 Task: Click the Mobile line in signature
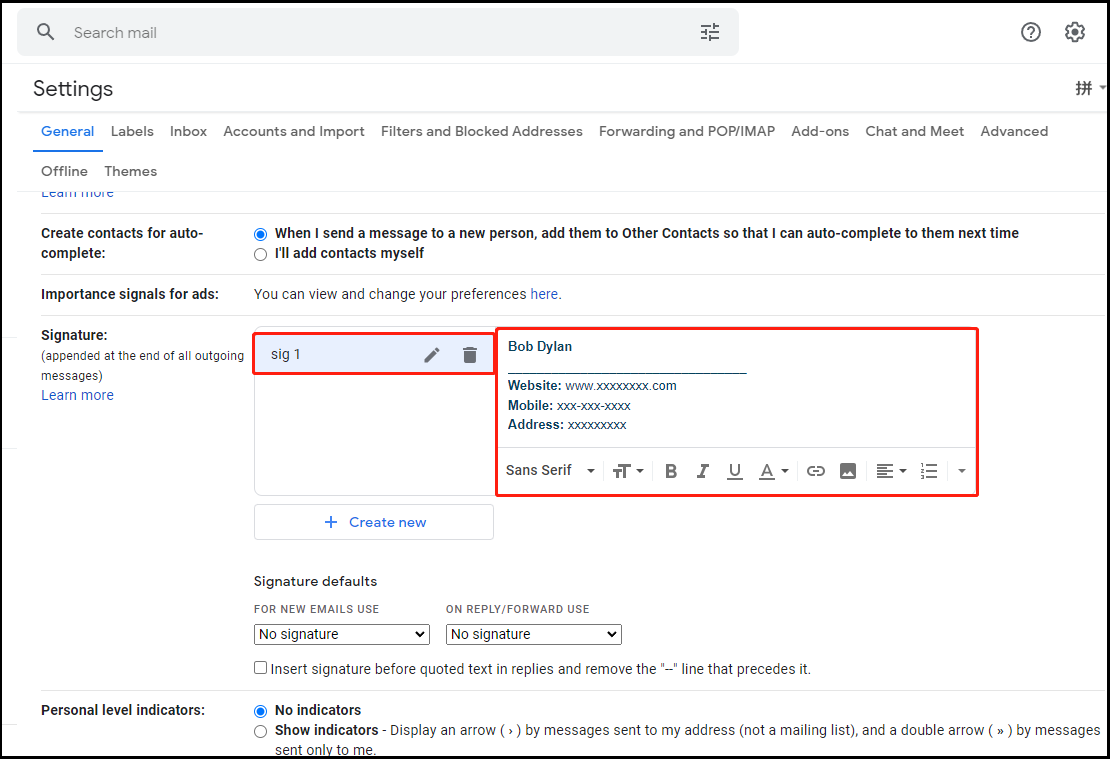(568, 406)
